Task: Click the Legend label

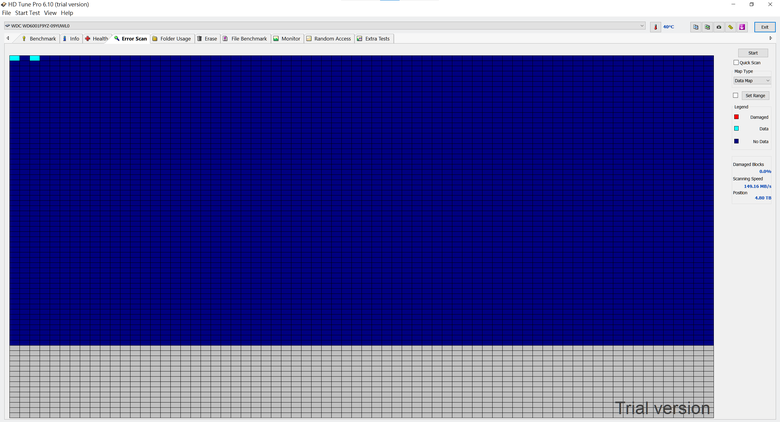Action: (741, 107)
